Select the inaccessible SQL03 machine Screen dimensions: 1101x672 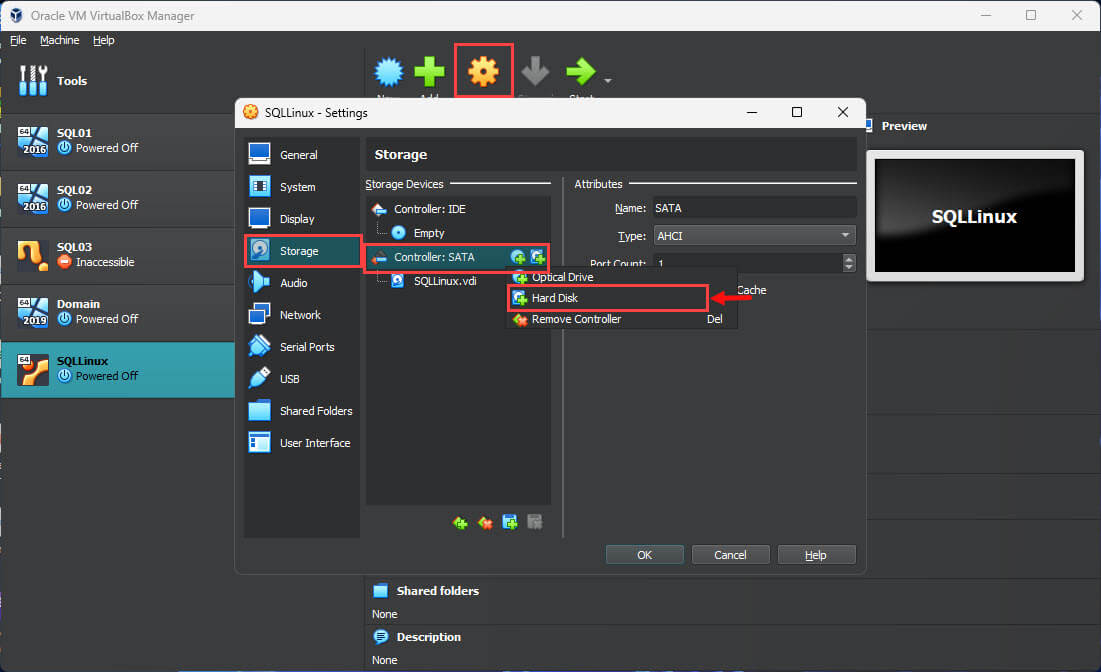117,255
